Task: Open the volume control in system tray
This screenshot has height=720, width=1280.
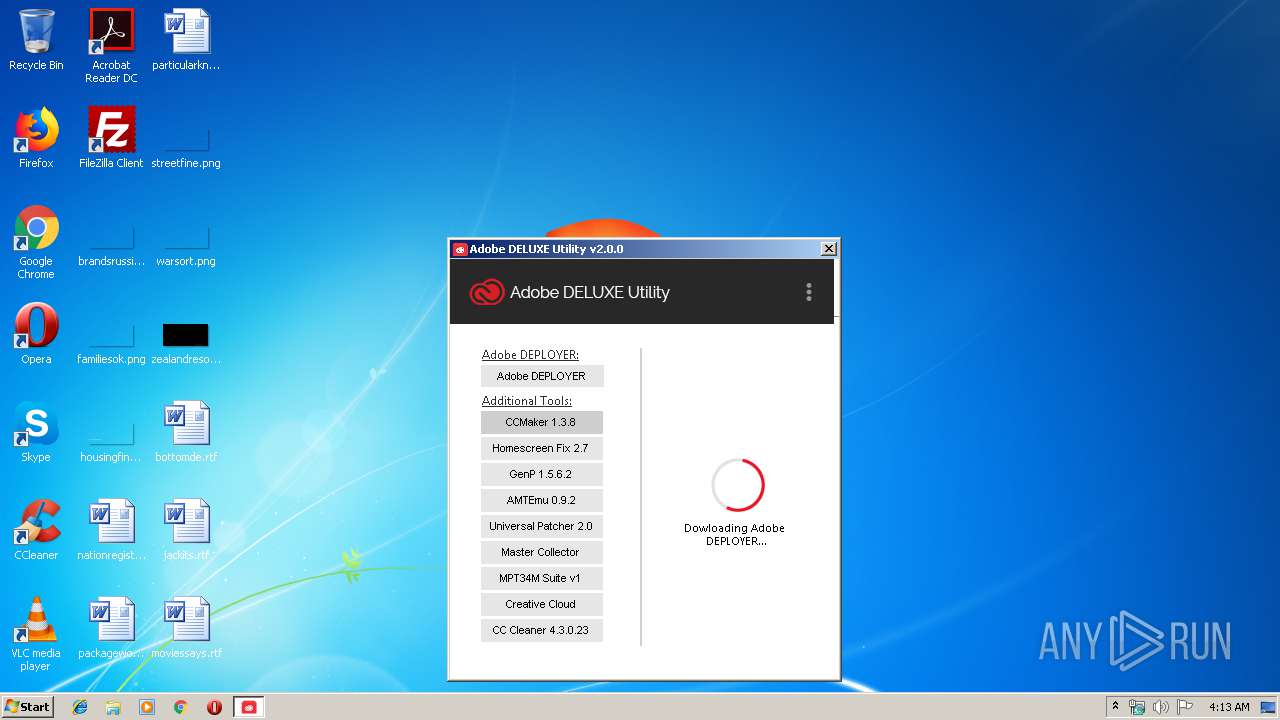Action: [1161, 707]
